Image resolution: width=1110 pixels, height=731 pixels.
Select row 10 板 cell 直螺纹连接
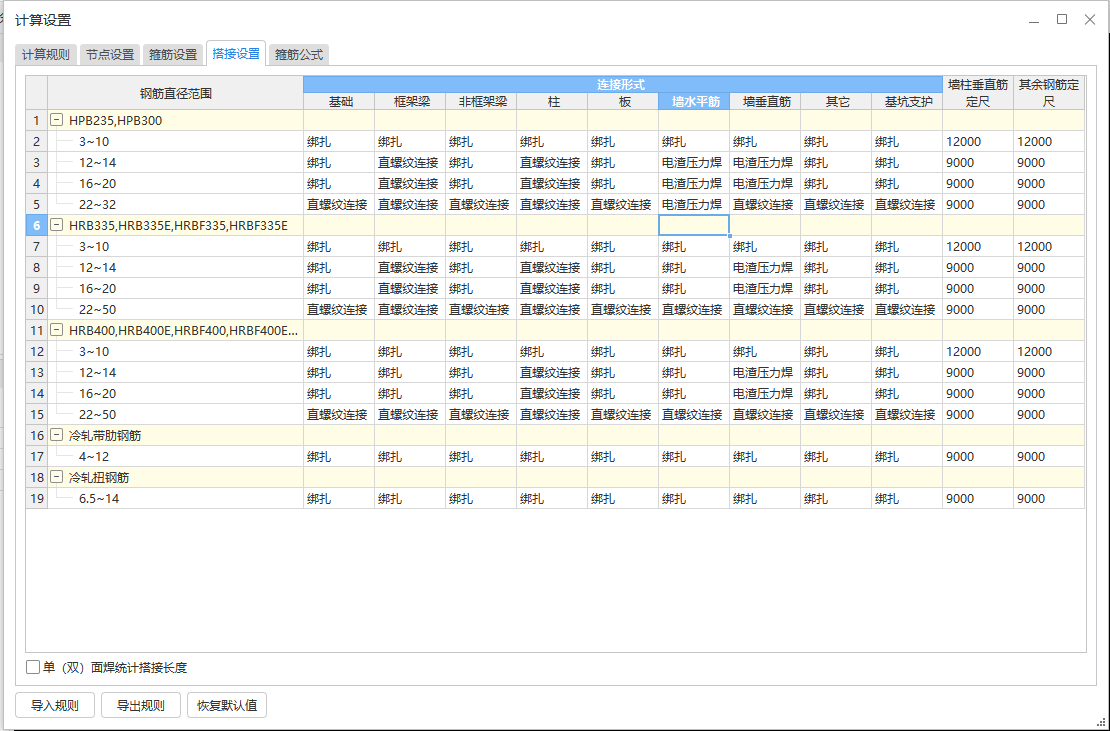(623, 309)
